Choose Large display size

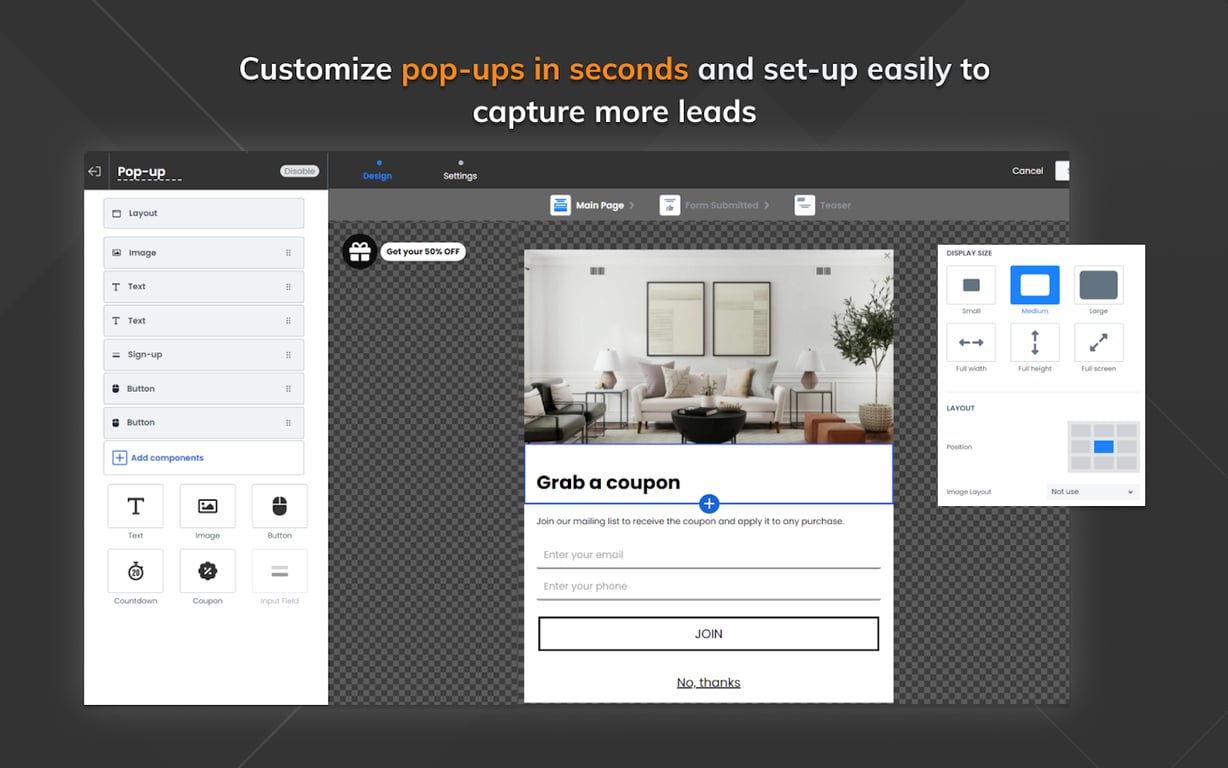[1098, 285]
